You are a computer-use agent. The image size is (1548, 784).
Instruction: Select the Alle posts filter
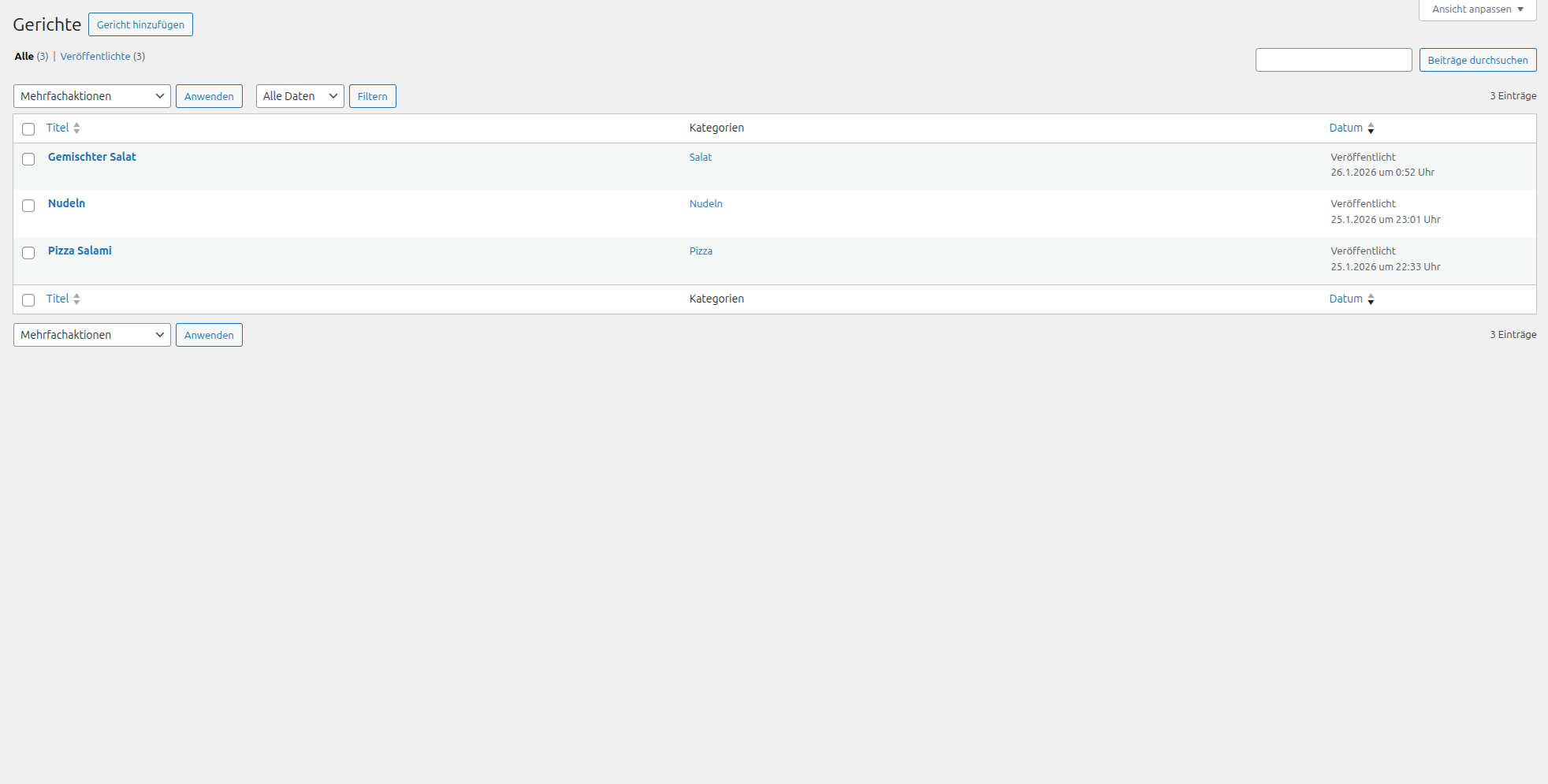tap(24, 57)
